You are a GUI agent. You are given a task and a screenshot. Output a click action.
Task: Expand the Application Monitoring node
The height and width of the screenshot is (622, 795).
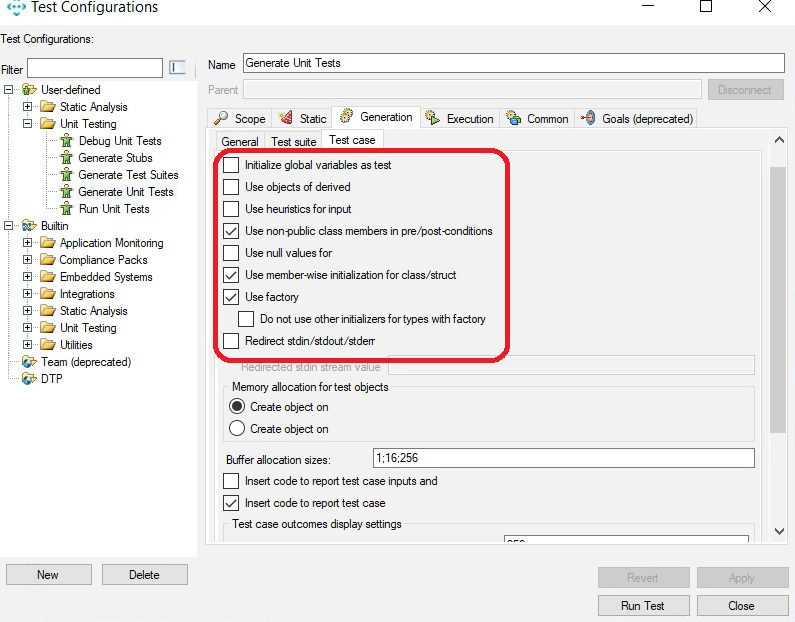[27, 243]
